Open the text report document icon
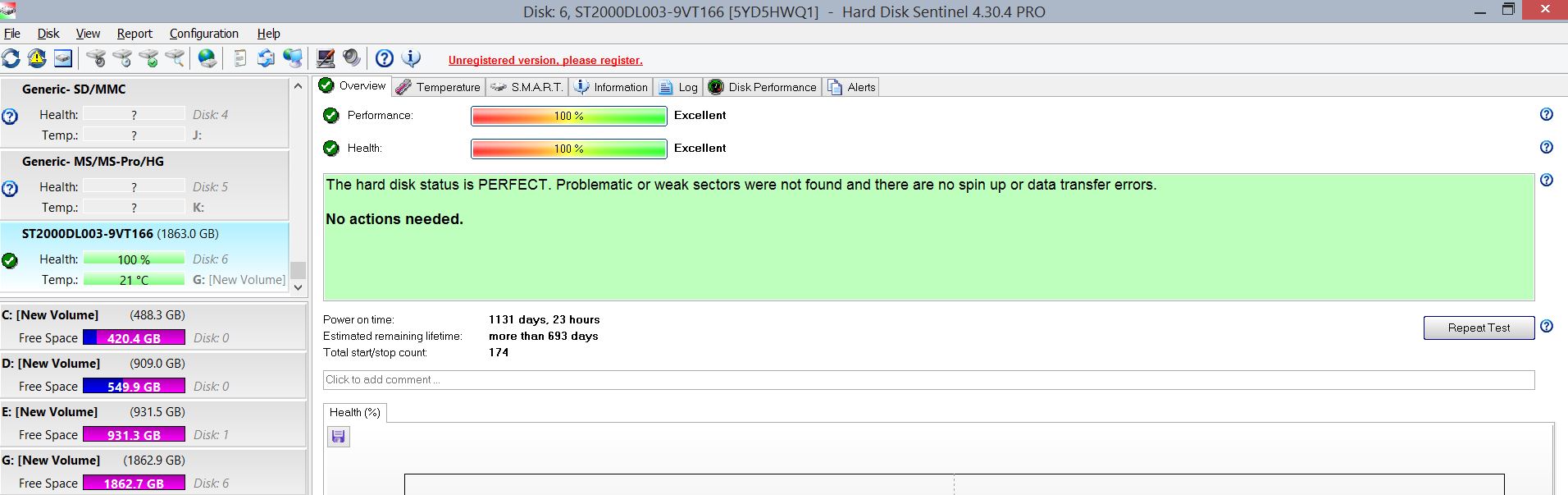Image resolution: width=1568 pixels, height=495 pixels. point(239,58)
